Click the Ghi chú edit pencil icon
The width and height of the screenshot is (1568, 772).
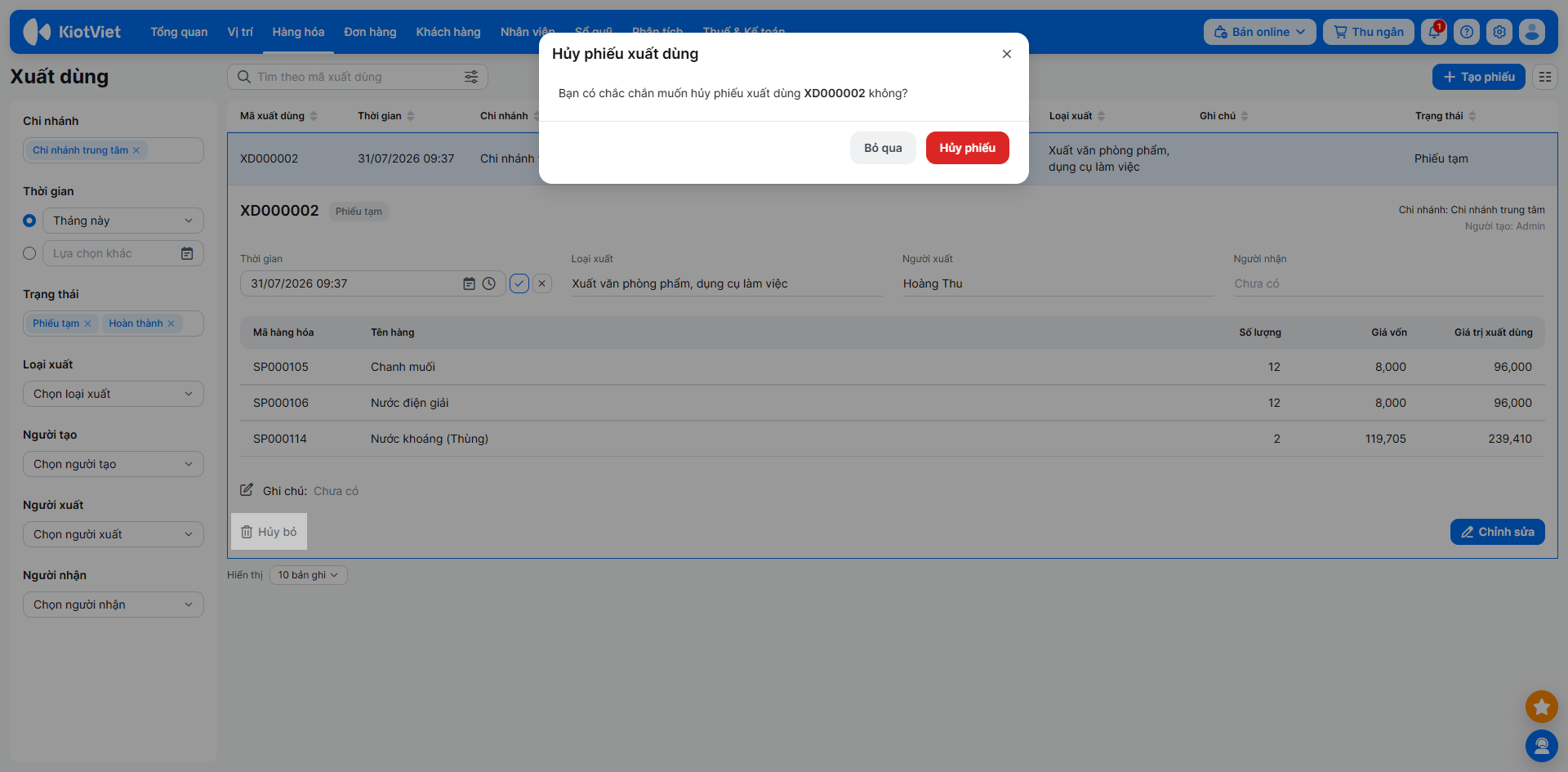click(247, 490)
